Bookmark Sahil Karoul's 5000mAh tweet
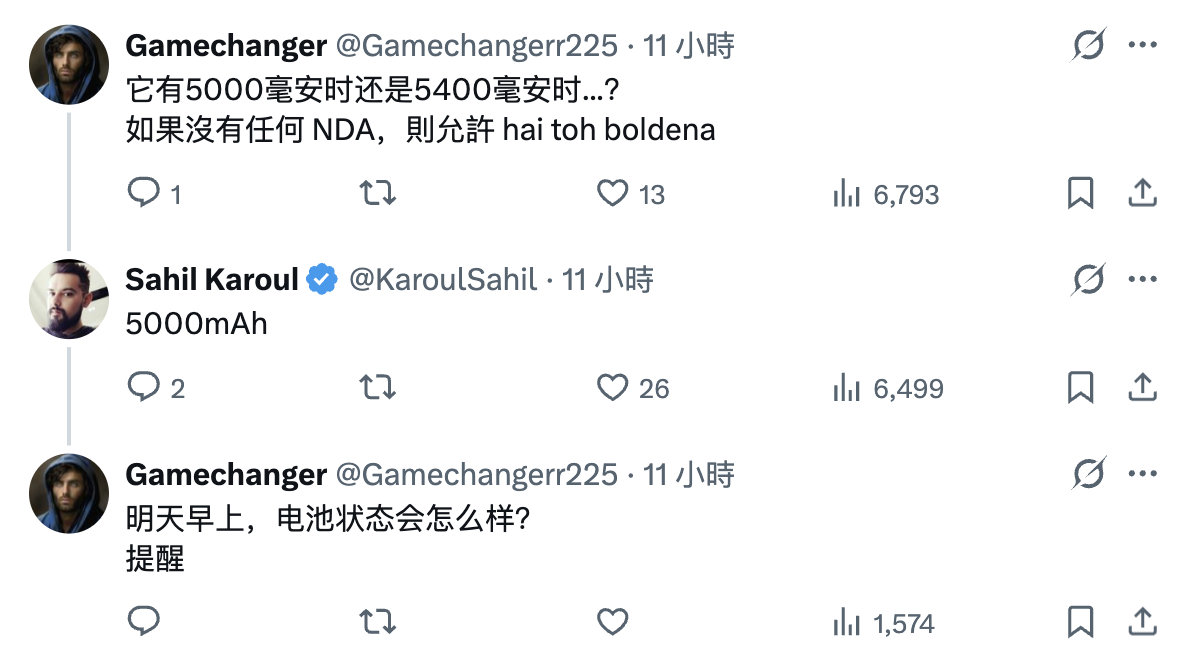 (x=1080, y=387)
